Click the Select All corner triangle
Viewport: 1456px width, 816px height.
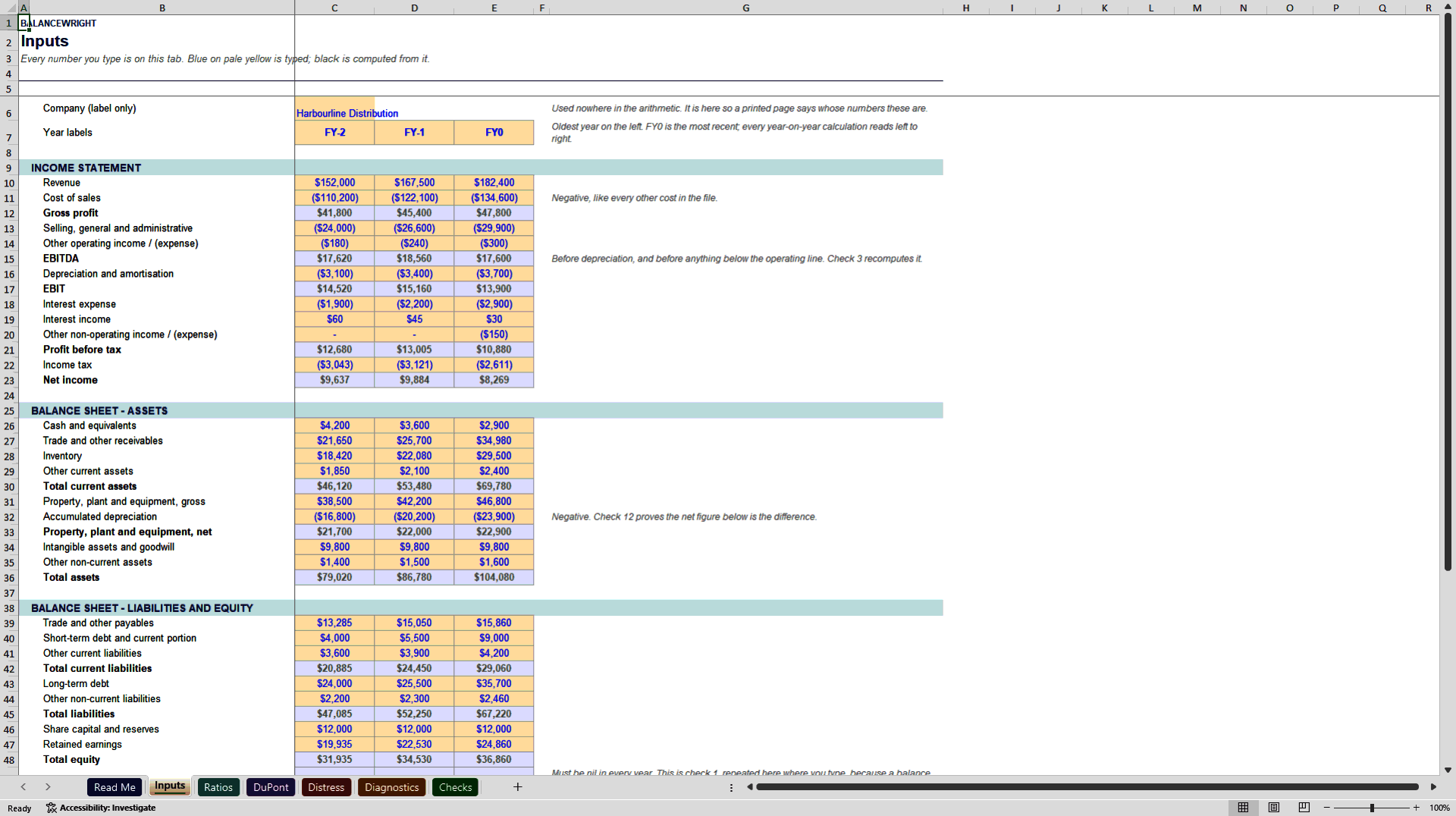coord(9,8)
